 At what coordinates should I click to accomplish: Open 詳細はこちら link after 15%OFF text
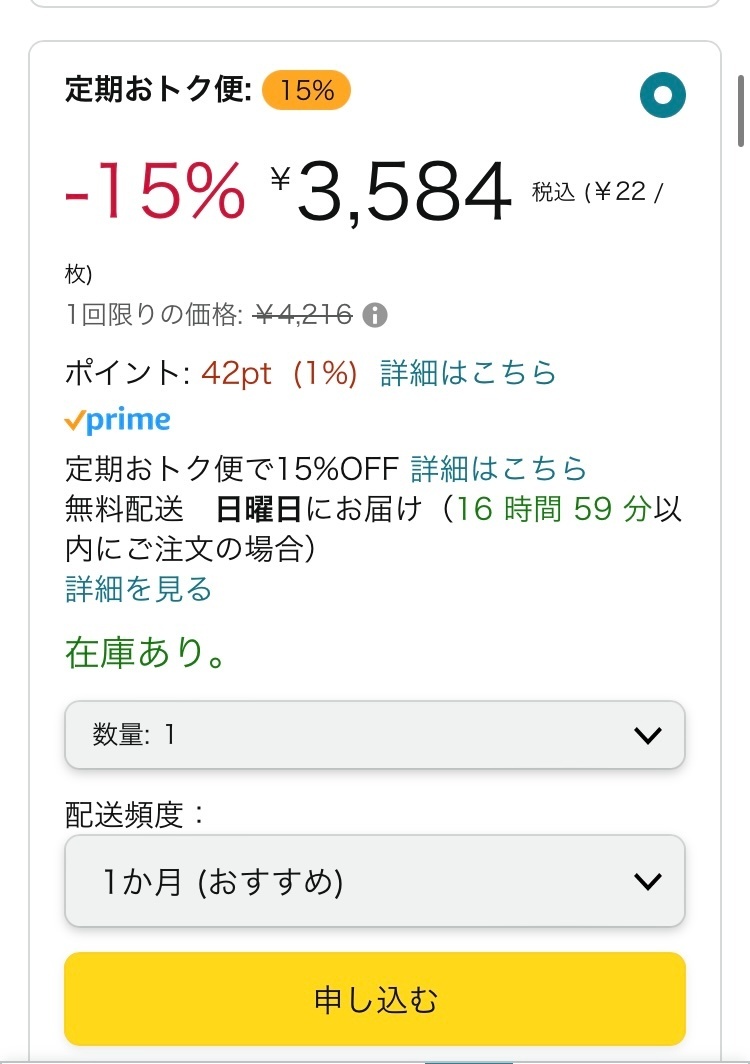point(498,468)
